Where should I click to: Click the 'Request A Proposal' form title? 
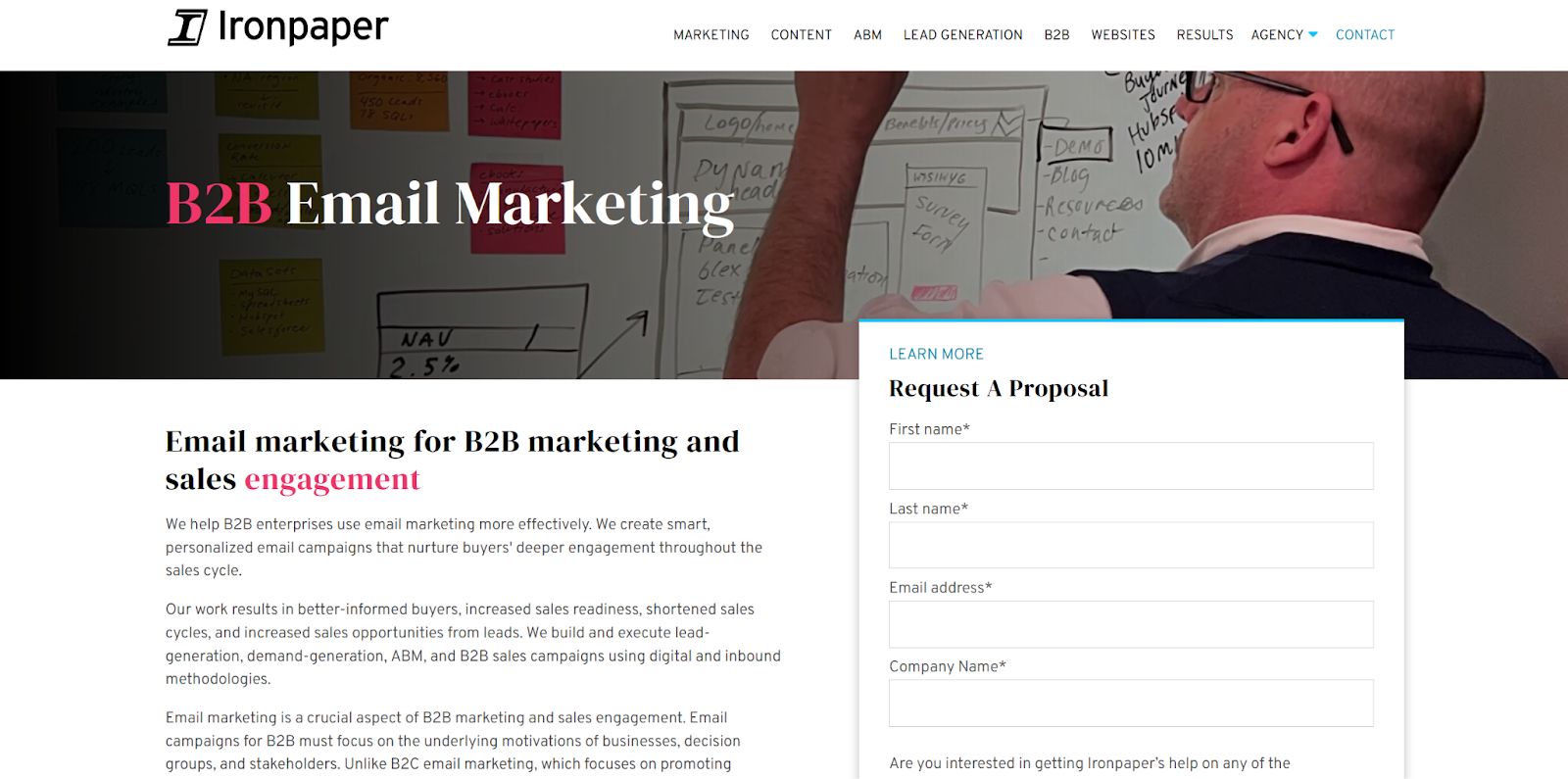point(999,388)
